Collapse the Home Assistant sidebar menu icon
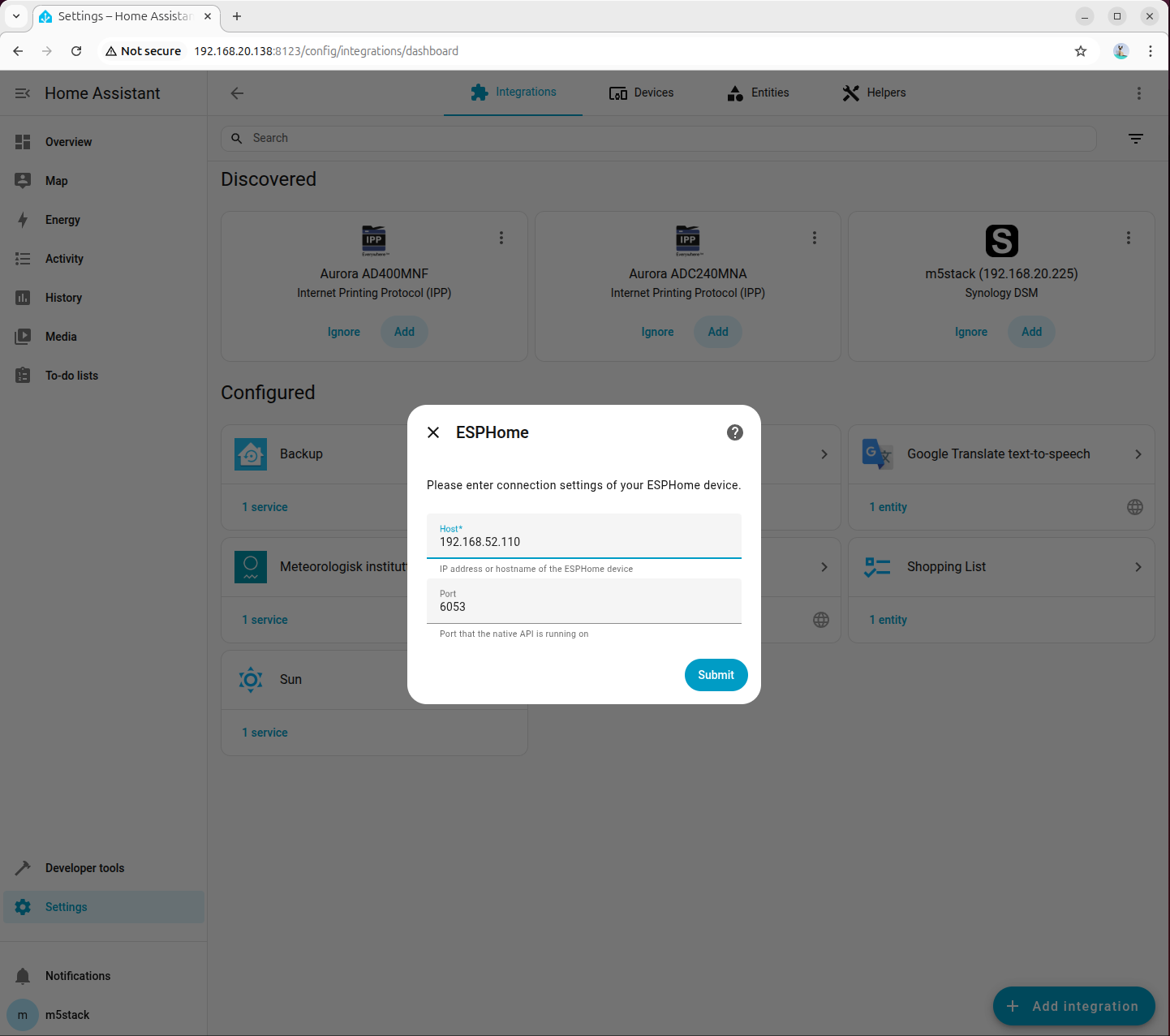Screen dimensions: 1170x1036 pos(23,93)
